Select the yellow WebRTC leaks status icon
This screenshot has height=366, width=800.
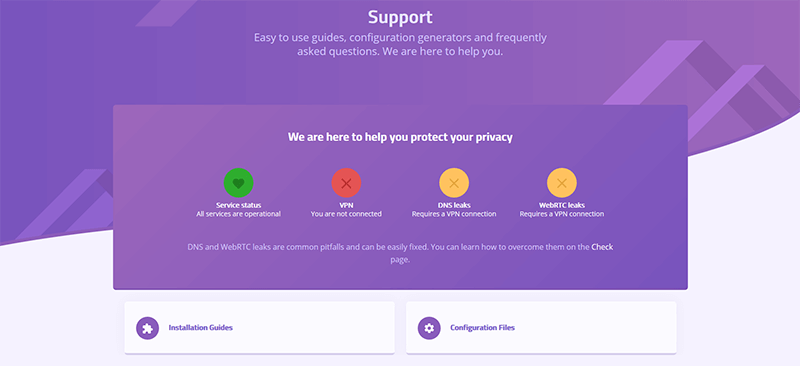tap(562, 183)
